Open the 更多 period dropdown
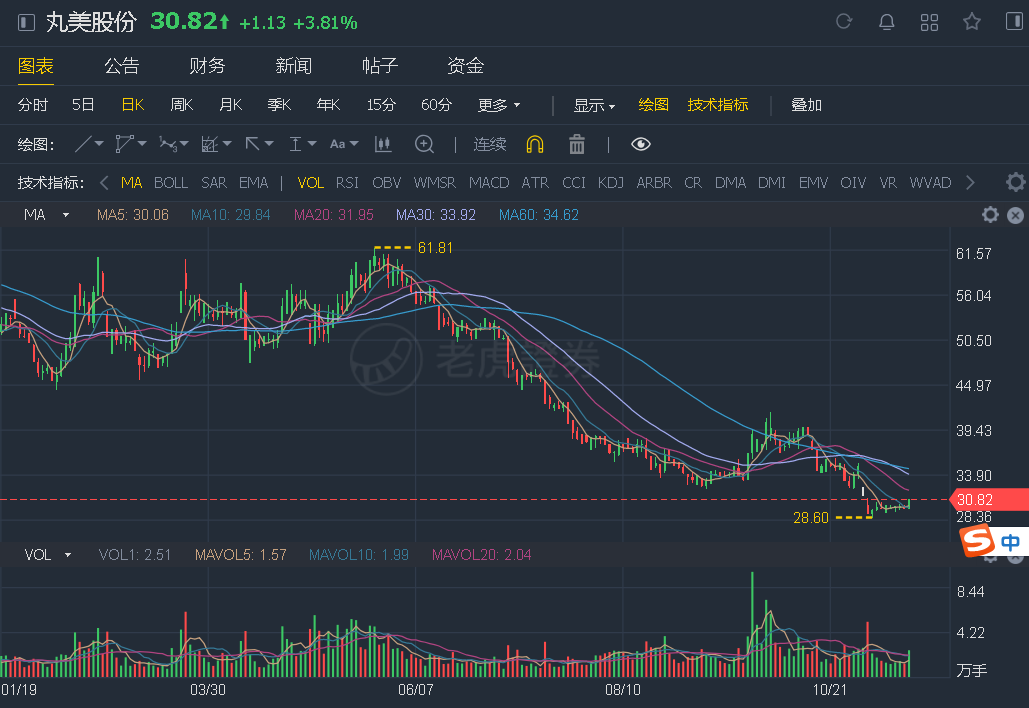This screenshot has width=1029, height=708. pos(499,105)
